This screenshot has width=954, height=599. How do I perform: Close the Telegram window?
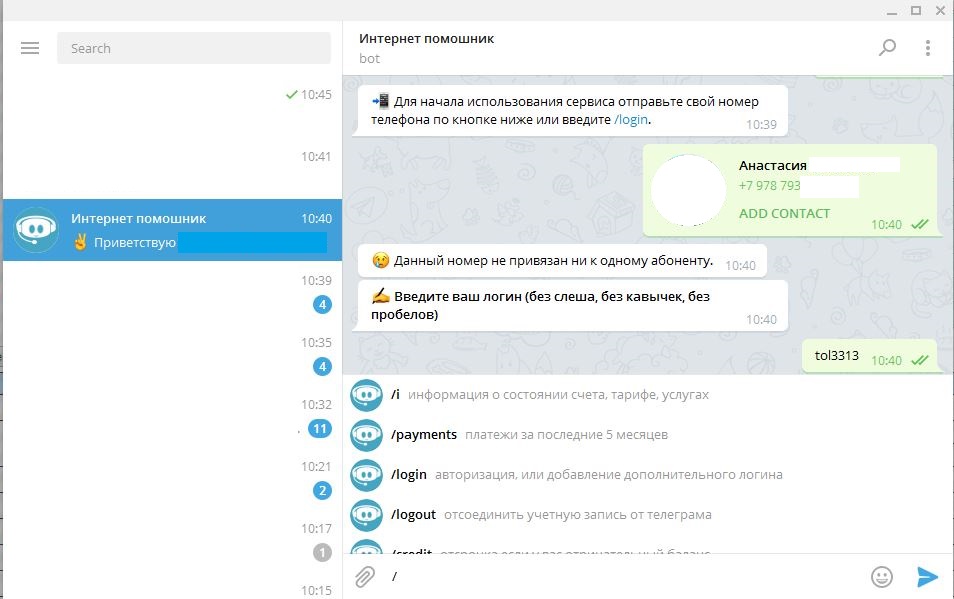point(940,11)
